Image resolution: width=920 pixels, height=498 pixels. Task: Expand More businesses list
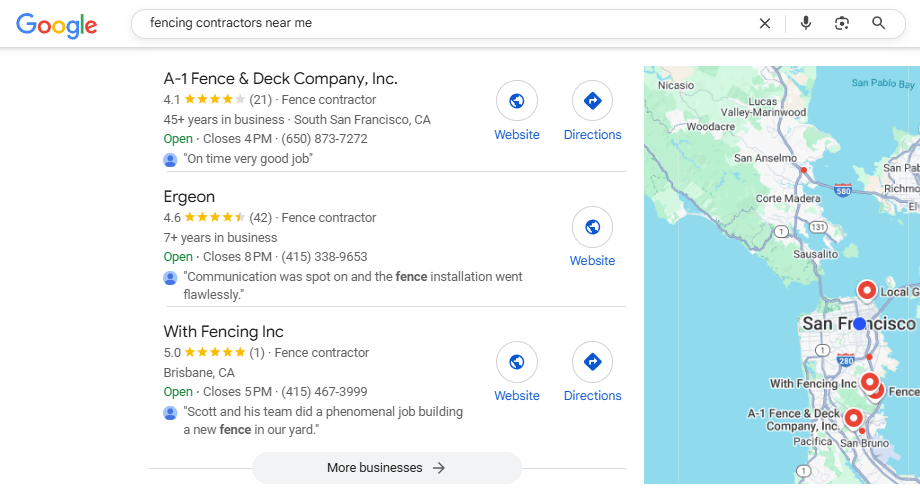coord(386,468)
